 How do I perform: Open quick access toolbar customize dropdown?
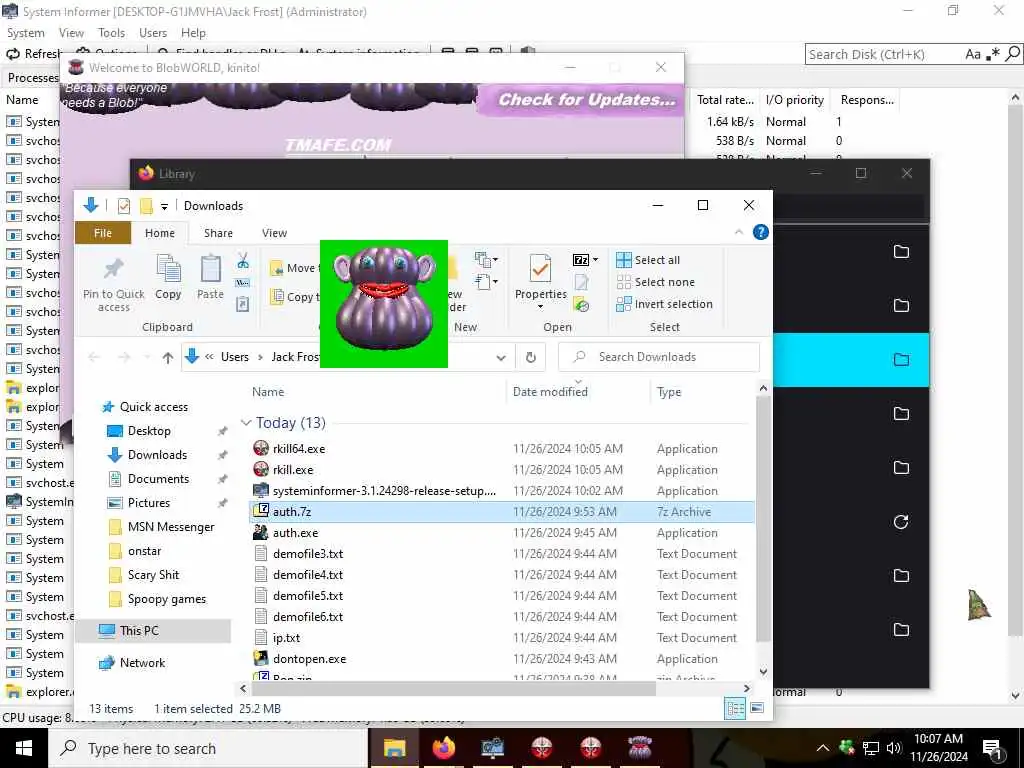click(x=165, y=206)
